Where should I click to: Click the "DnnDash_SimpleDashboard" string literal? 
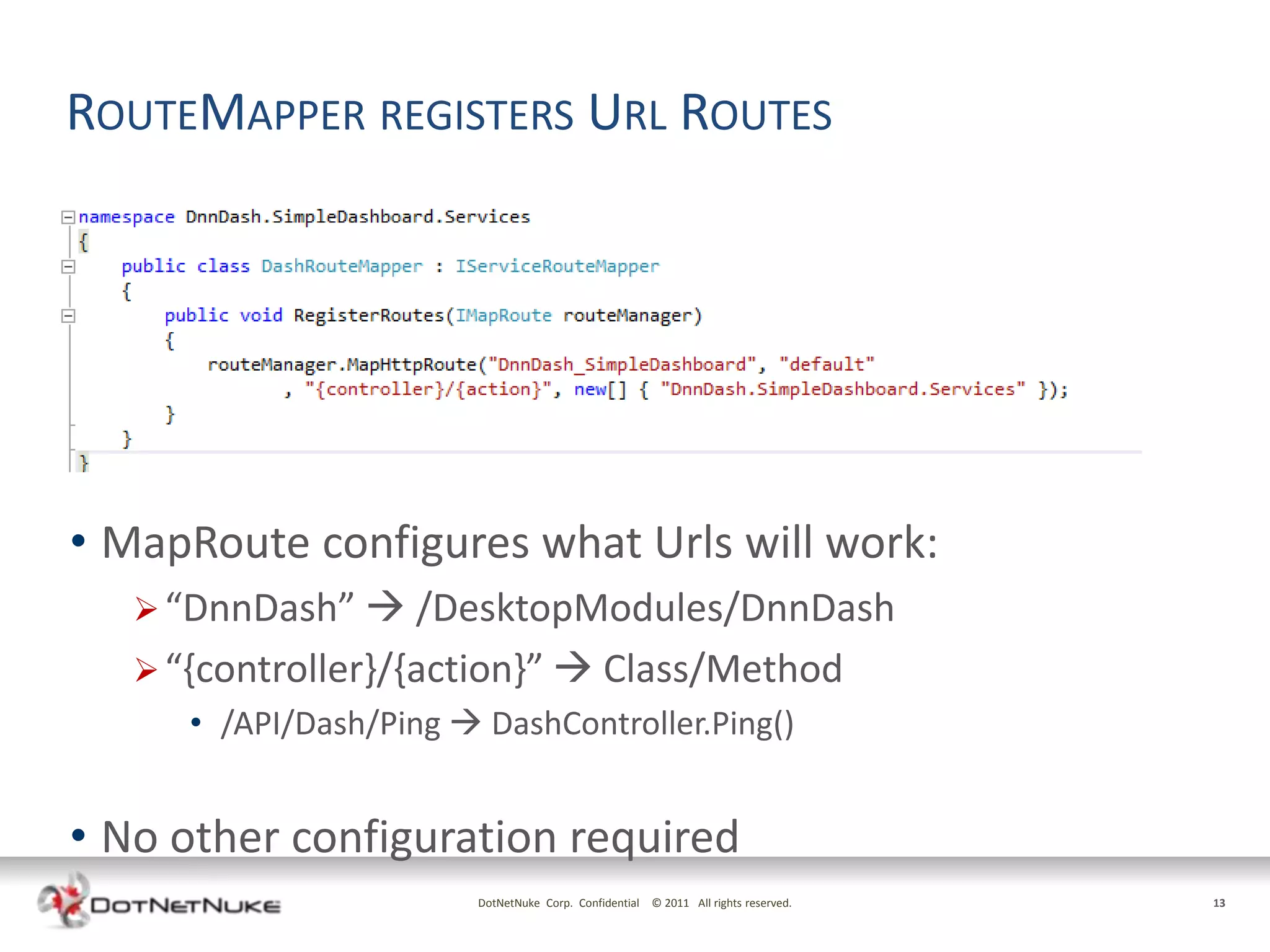[622, 364]
